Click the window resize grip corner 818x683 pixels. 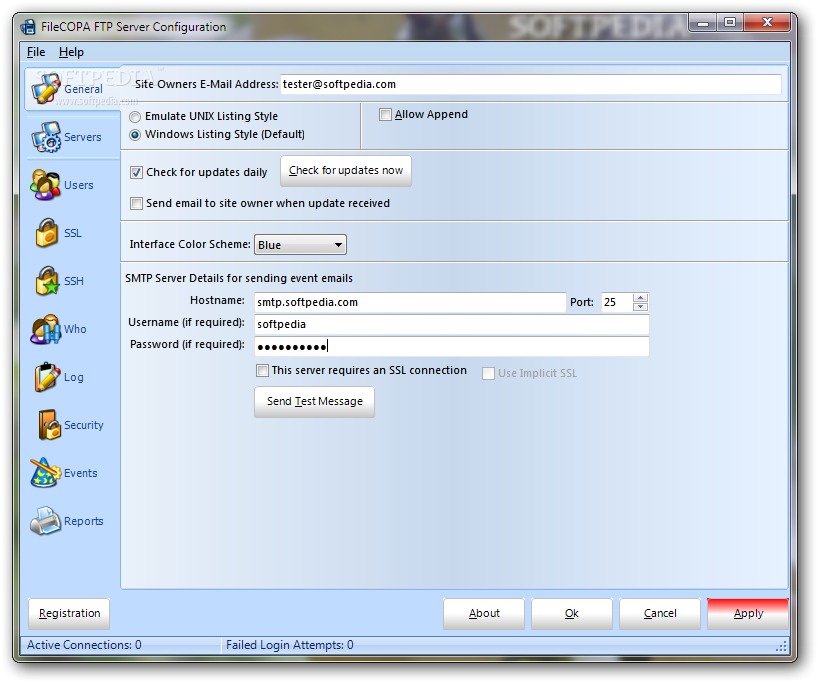[781, 646]
